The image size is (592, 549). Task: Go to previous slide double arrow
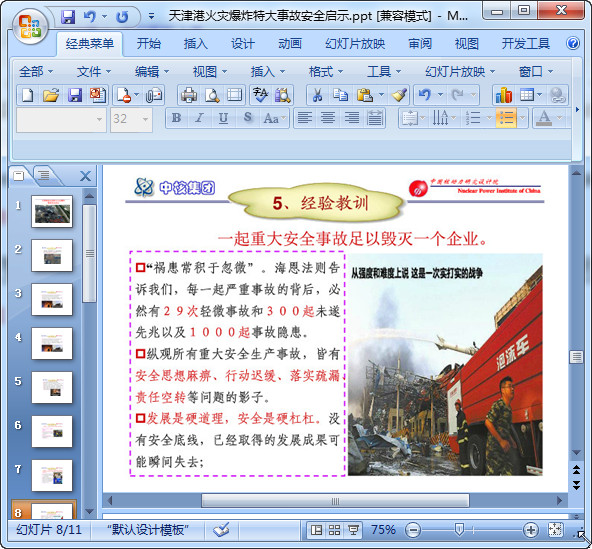(x=576, y=470)
